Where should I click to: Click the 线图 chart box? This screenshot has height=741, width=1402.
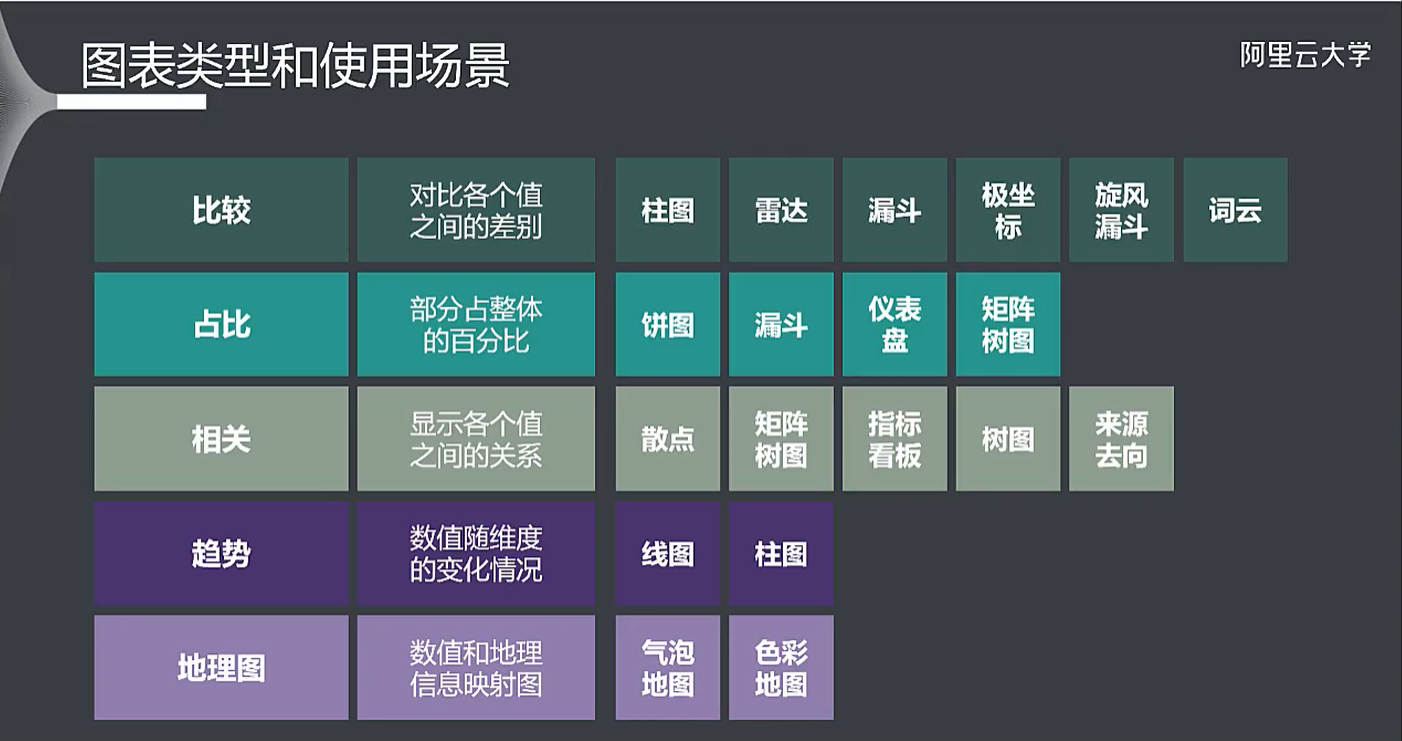(x=668, y=553)
